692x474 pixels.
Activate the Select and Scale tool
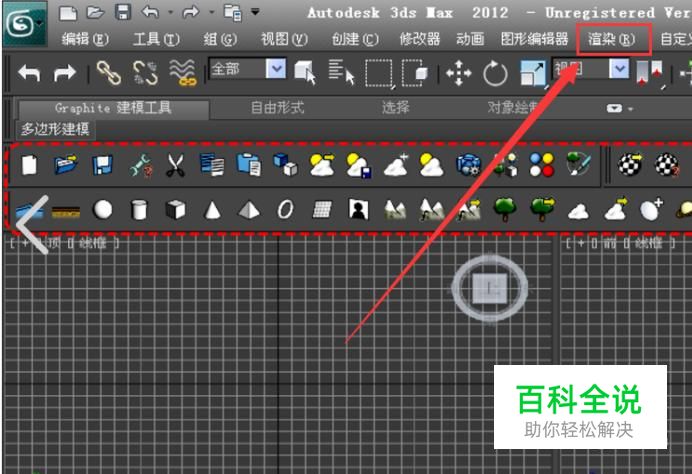point(533,73)
